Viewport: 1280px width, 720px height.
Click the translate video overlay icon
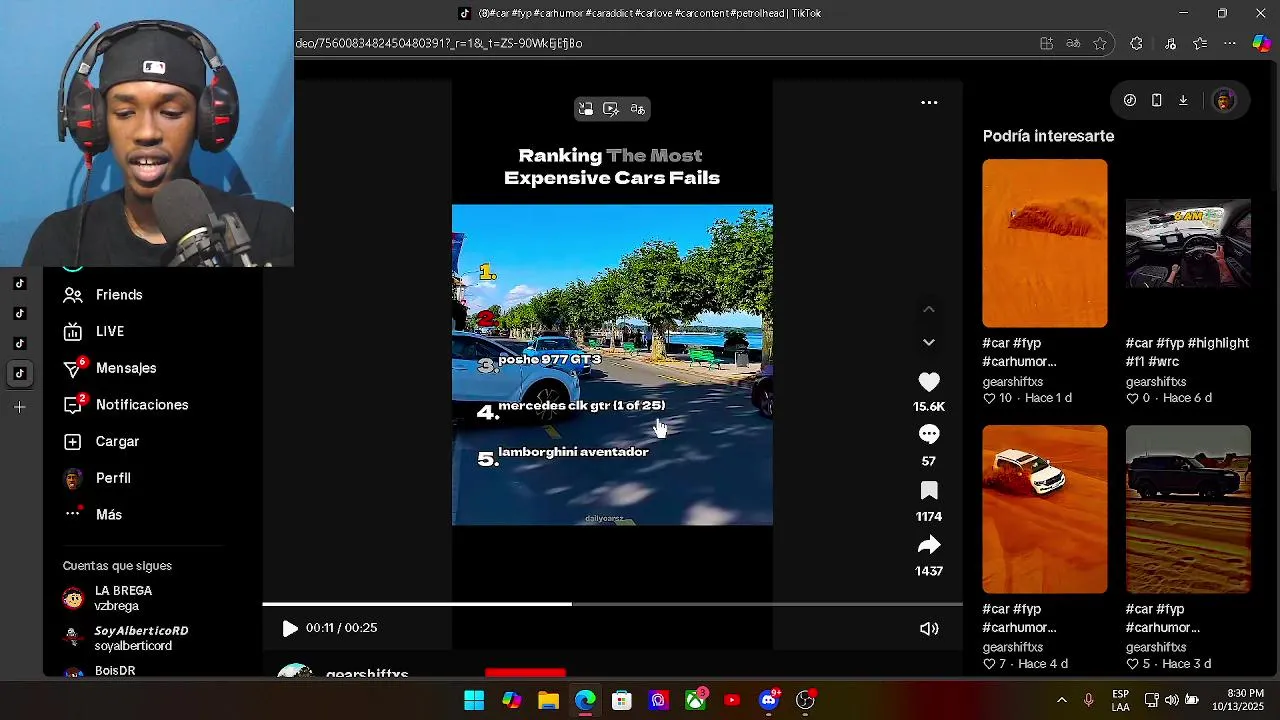pyautogui.click(x=637, y=109)
